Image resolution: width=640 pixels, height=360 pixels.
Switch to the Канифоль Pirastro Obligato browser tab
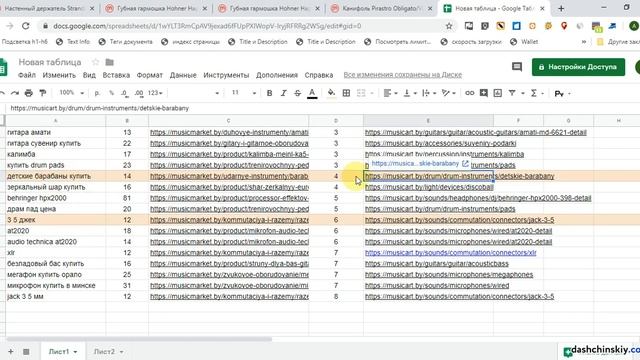tap(381, 8)
